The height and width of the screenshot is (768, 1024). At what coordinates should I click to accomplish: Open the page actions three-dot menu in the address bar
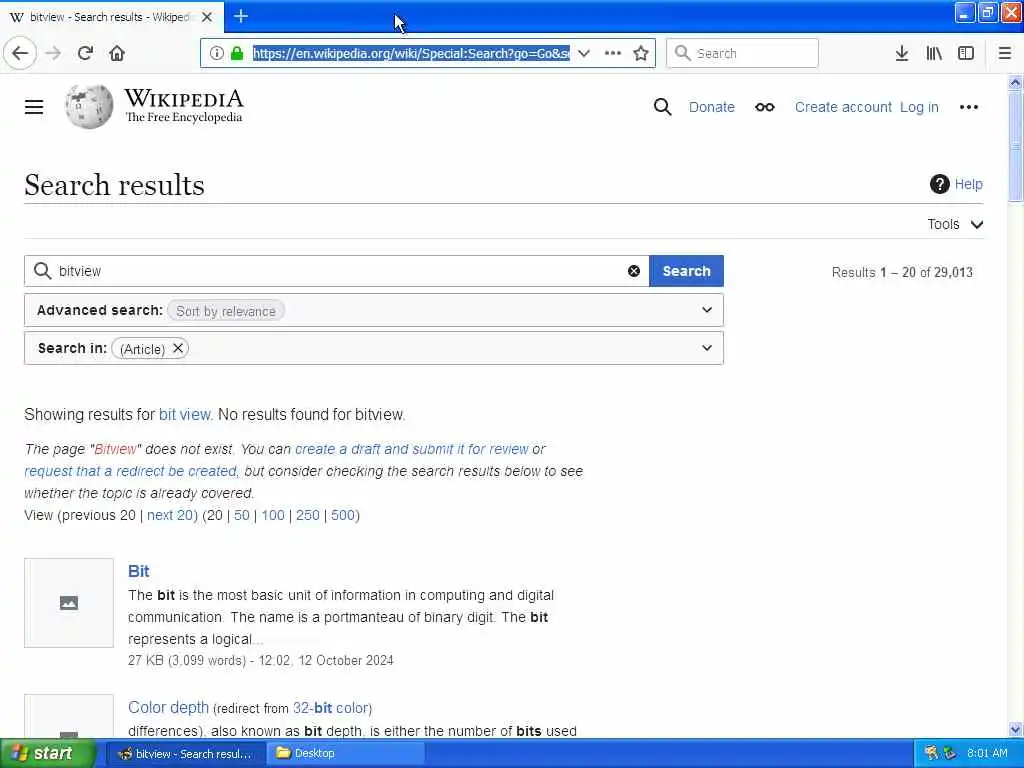point(613,53)
